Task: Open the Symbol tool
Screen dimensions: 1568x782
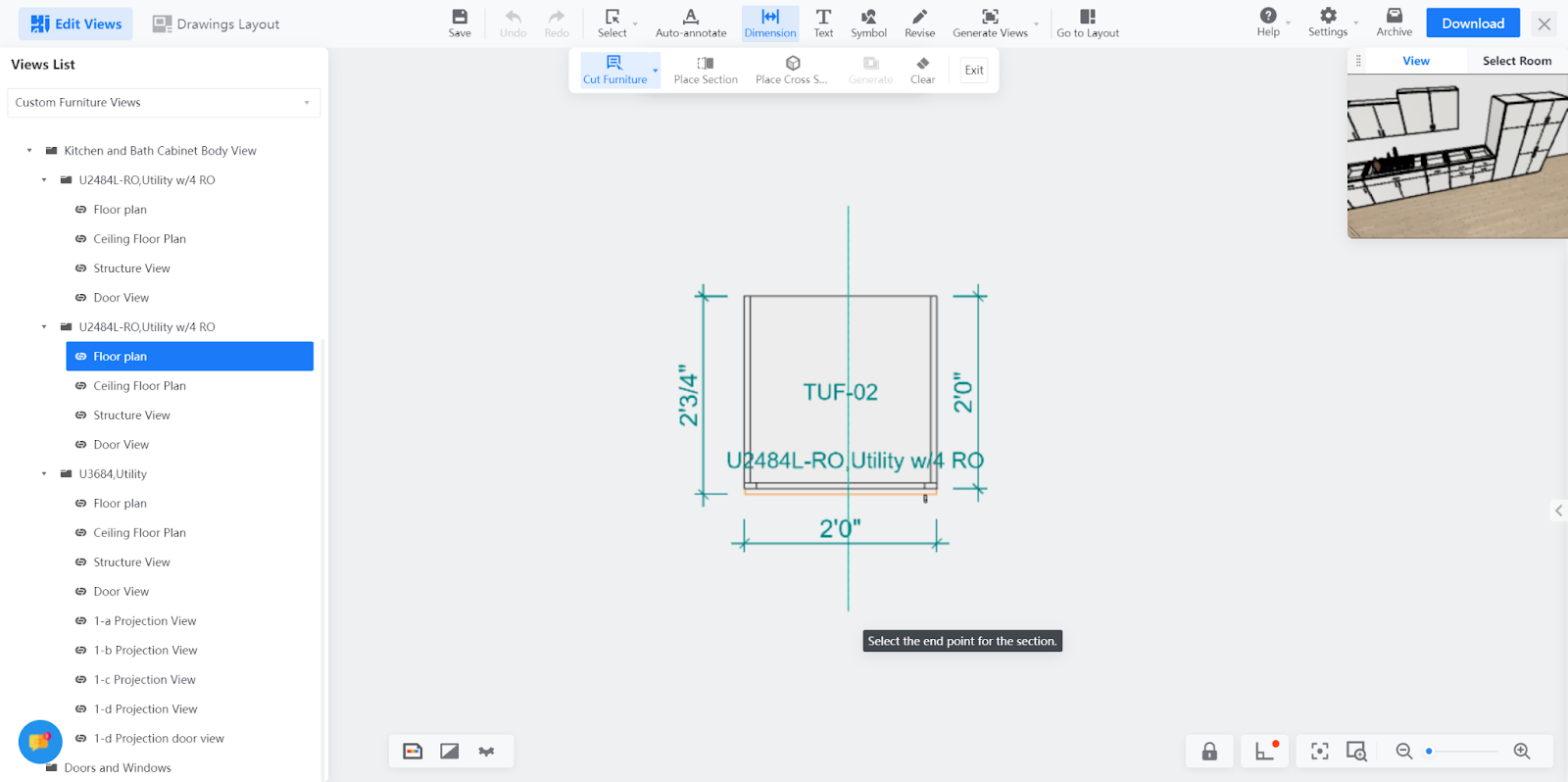Action: point(868,23)
